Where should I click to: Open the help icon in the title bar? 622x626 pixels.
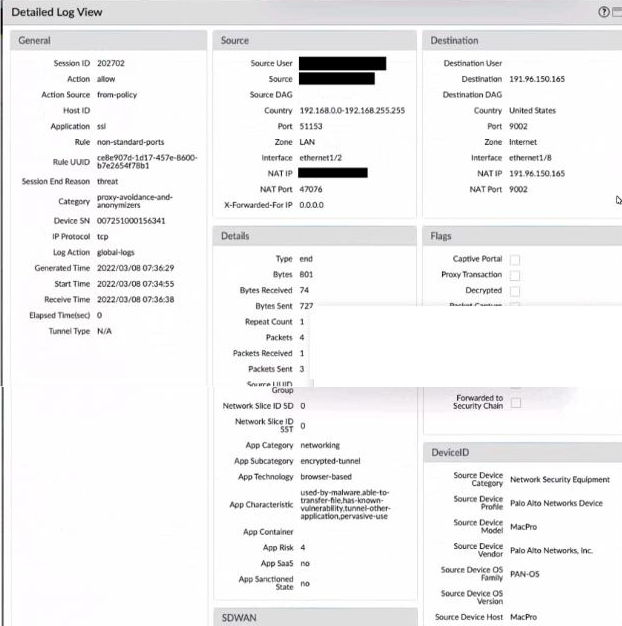(604, 12)
